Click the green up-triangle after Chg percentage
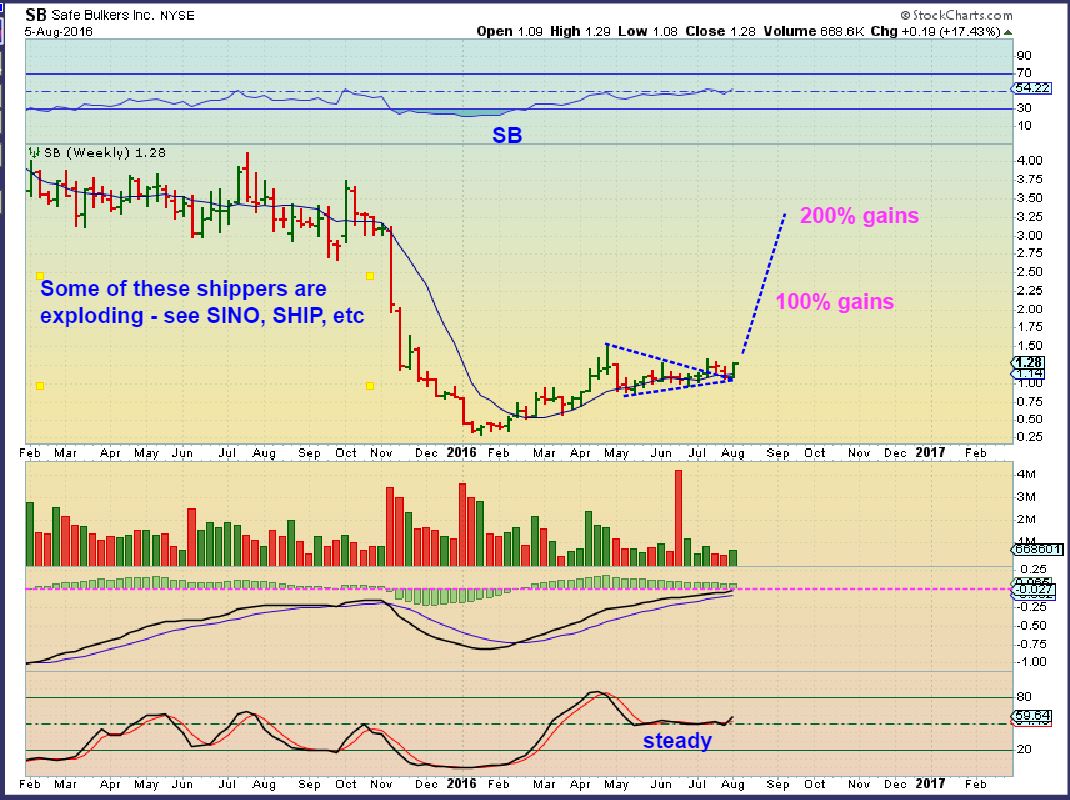 tap(1008, 32)
